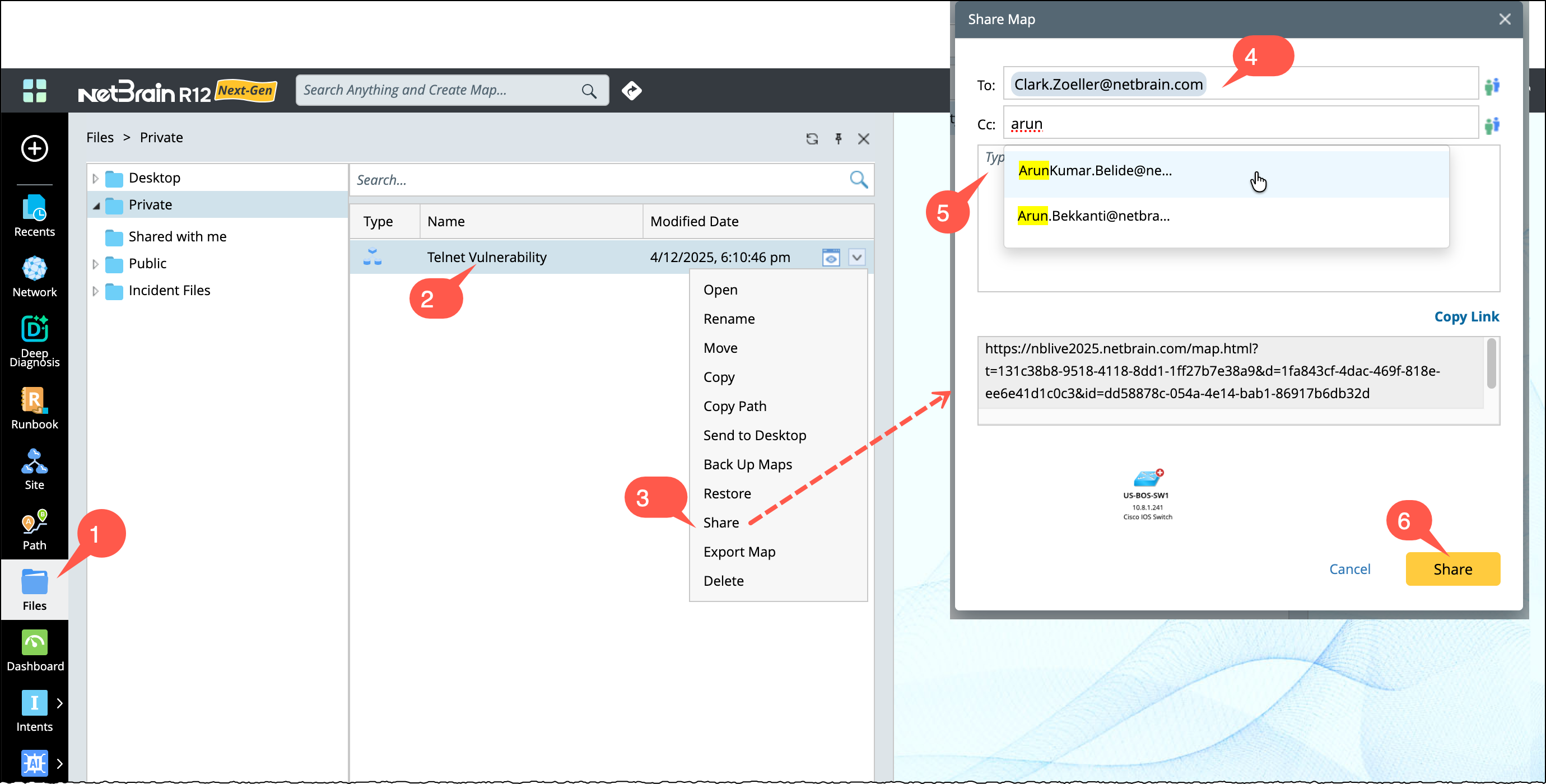The image size is (1546, 784).
Task: Expand the Desktop folder tree node
Action: pos(95,178)
